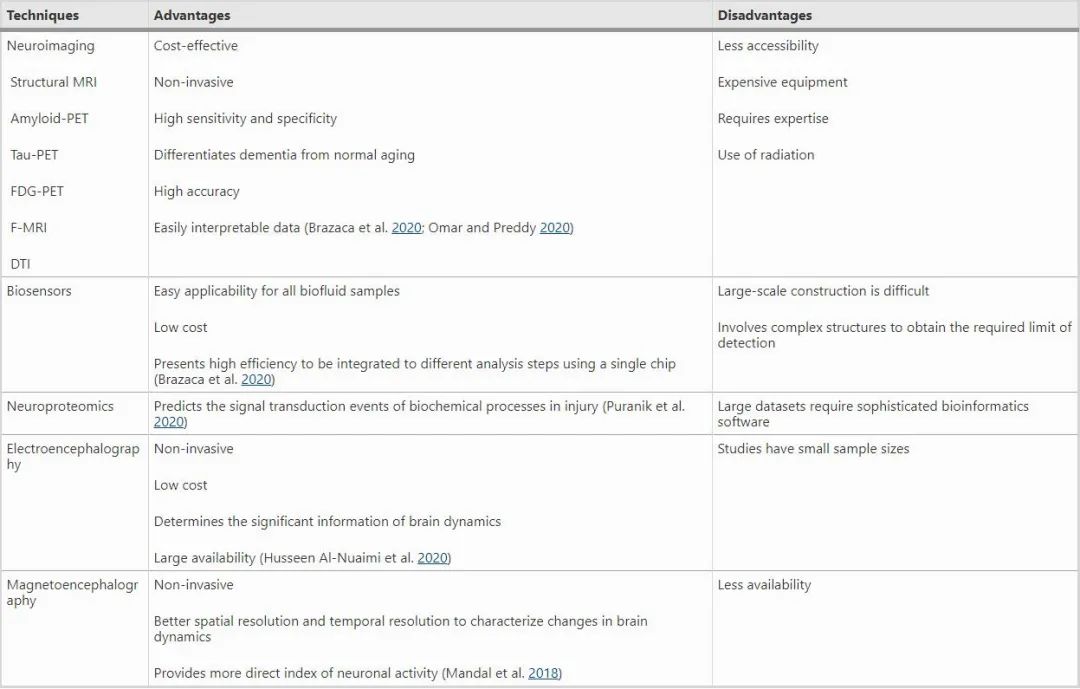Viewport: 1080px width, 689px height.
Task: Click the Techniques column header
Action: point(43,16)
